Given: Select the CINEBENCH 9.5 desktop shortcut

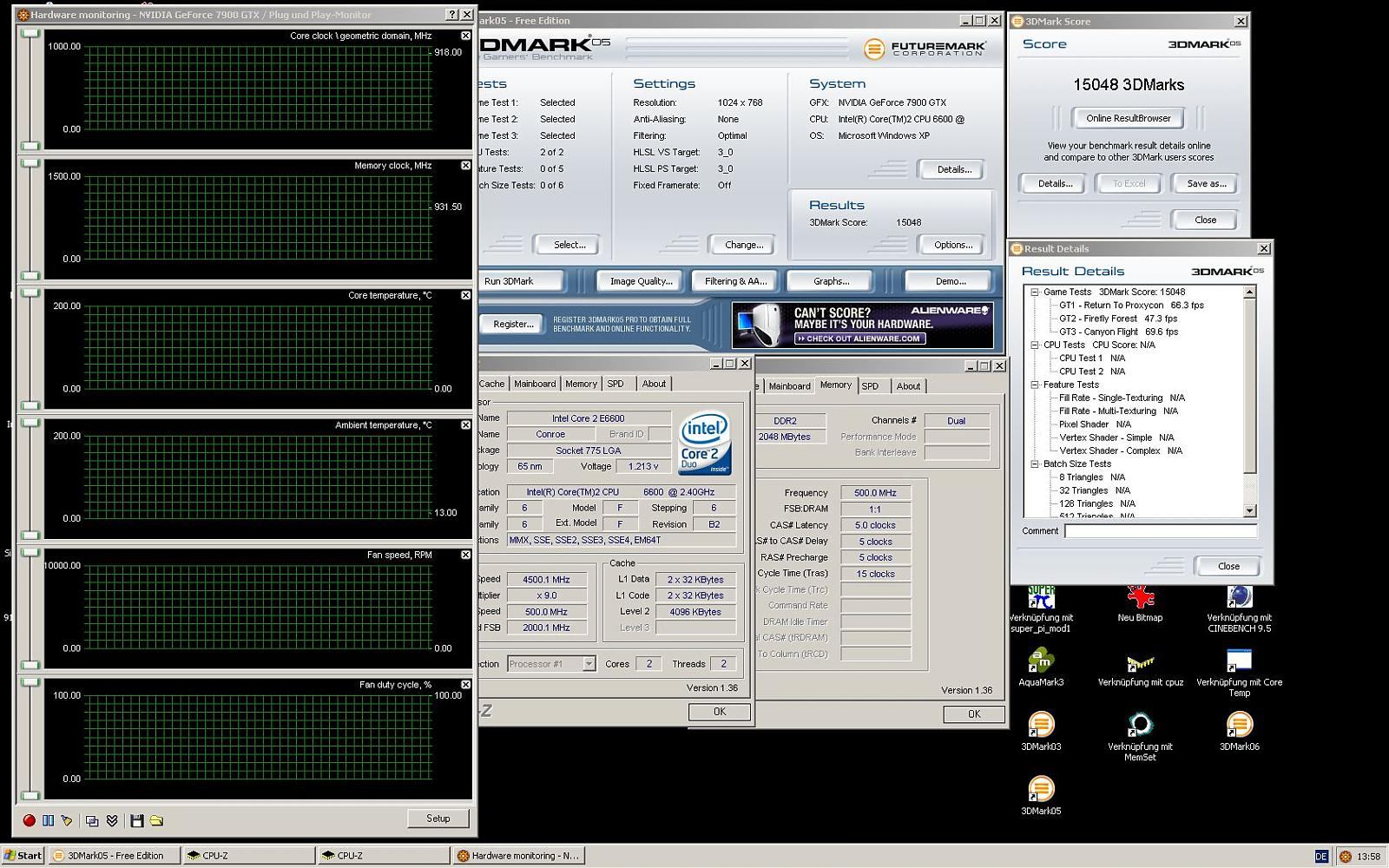Looking at the screenshot, I should click(1239, 609).
